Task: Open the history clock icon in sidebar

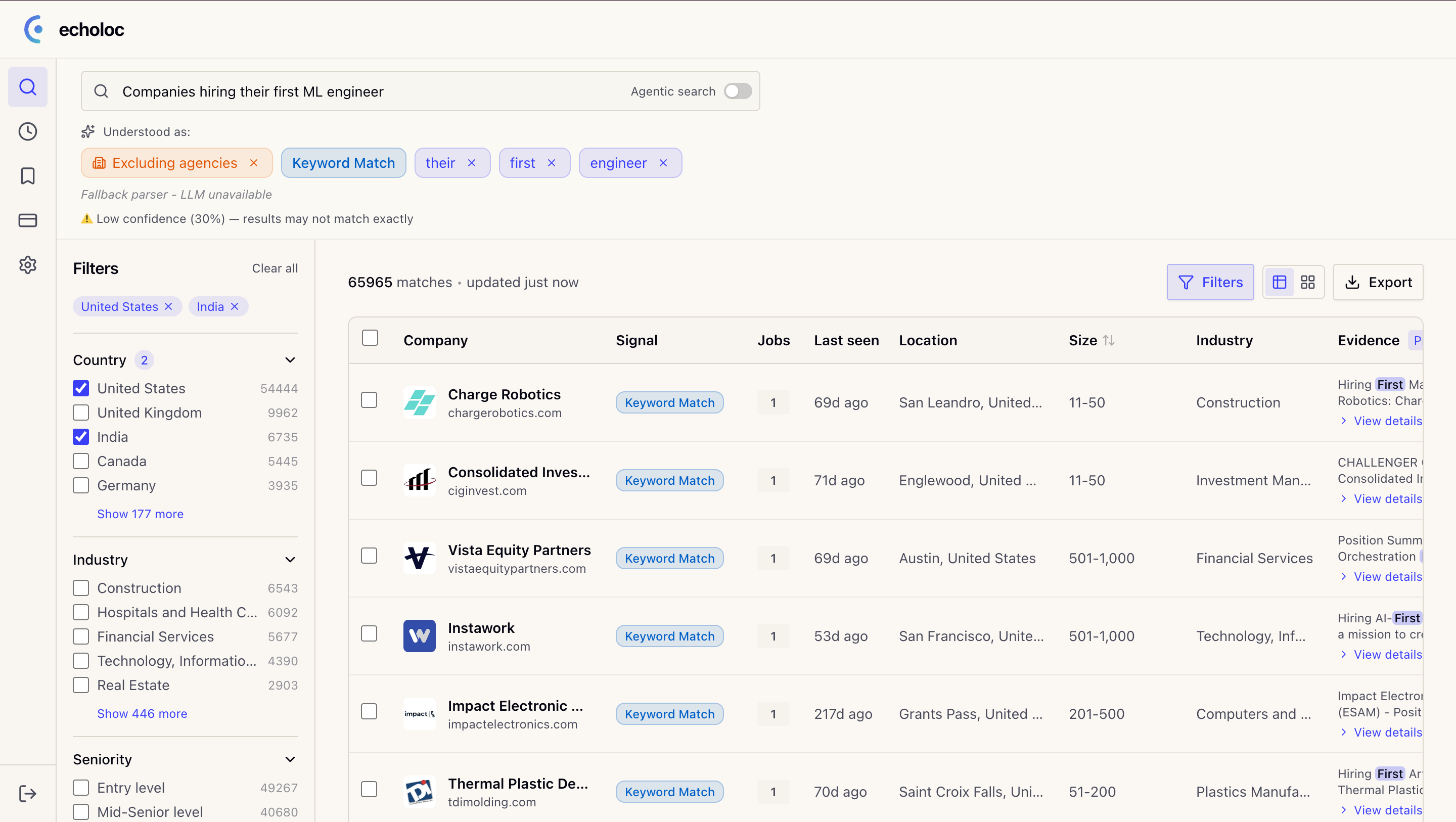Action: coord(28,132)
